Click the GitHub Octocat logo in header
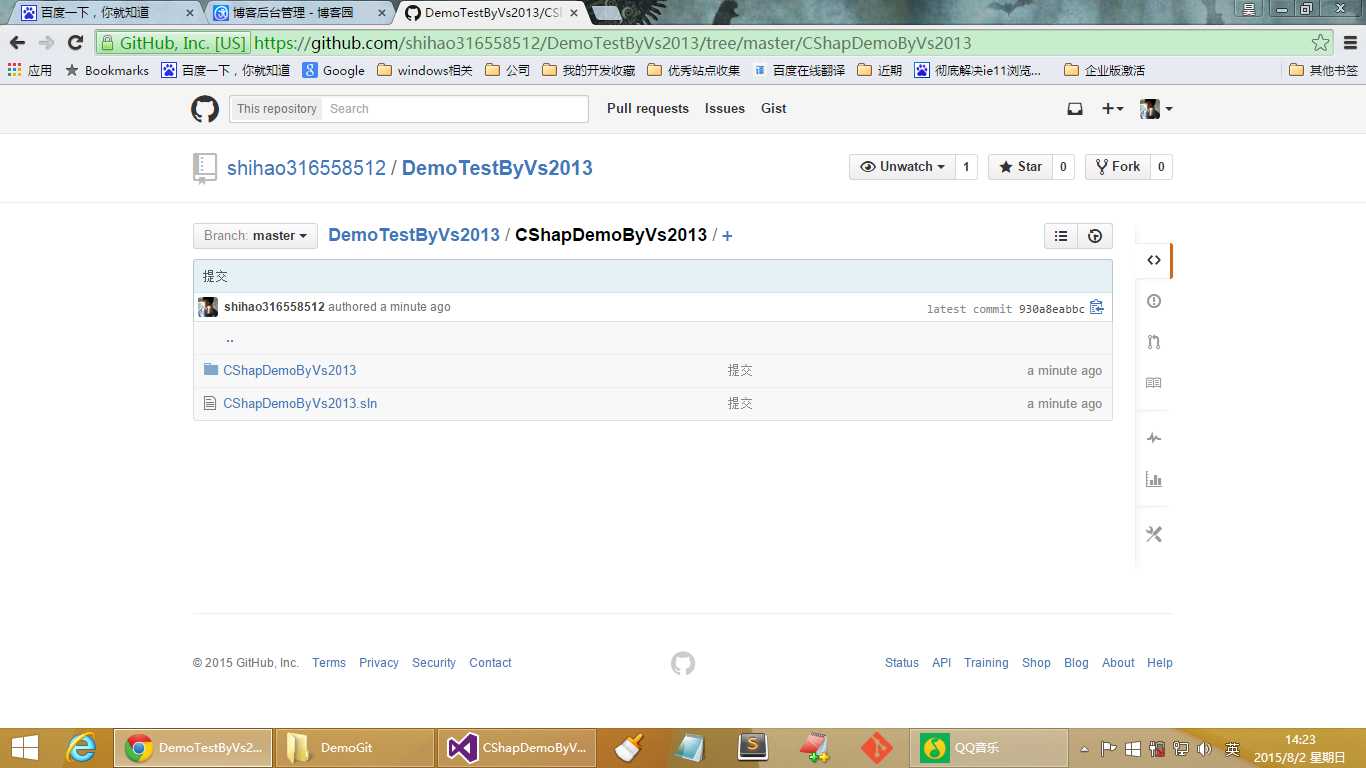1366x768 pixels. click(x=205, y=109)
